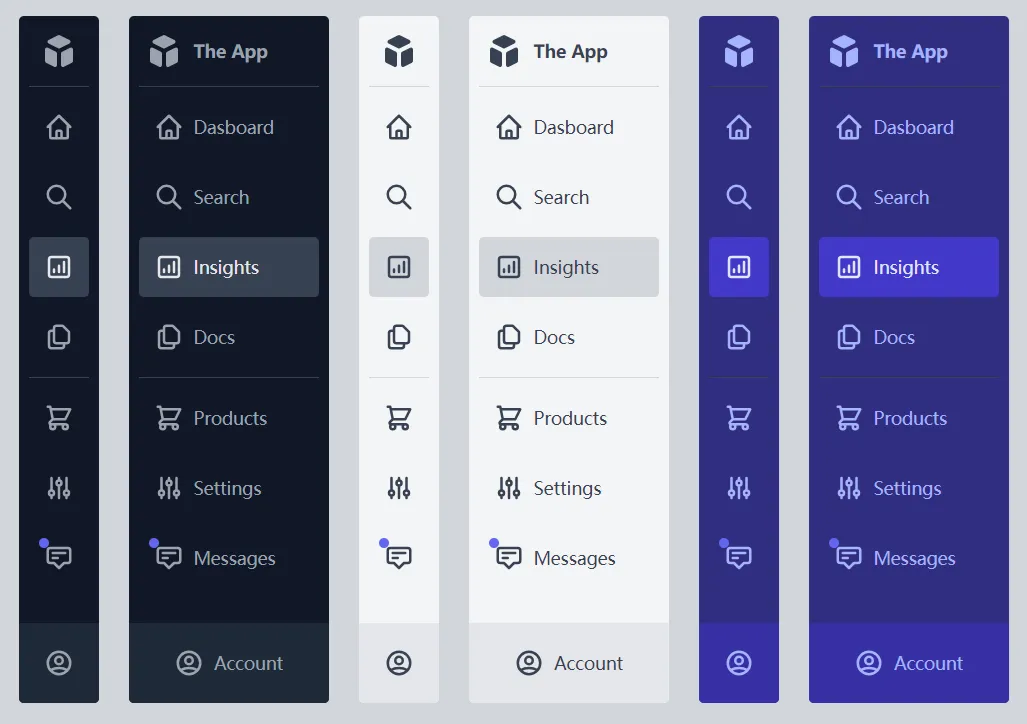Open Products in purple expanded sidebar

pyautogui.click(x=908, y=418)
